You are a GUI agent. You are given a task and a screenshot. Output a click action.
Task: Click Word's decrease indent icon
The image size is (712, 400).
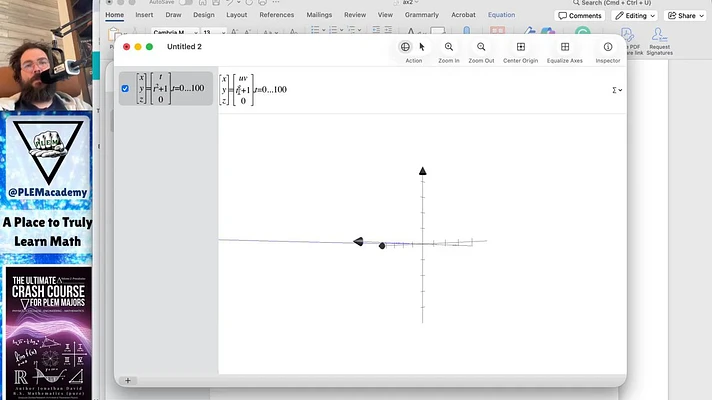click(376, 30)
